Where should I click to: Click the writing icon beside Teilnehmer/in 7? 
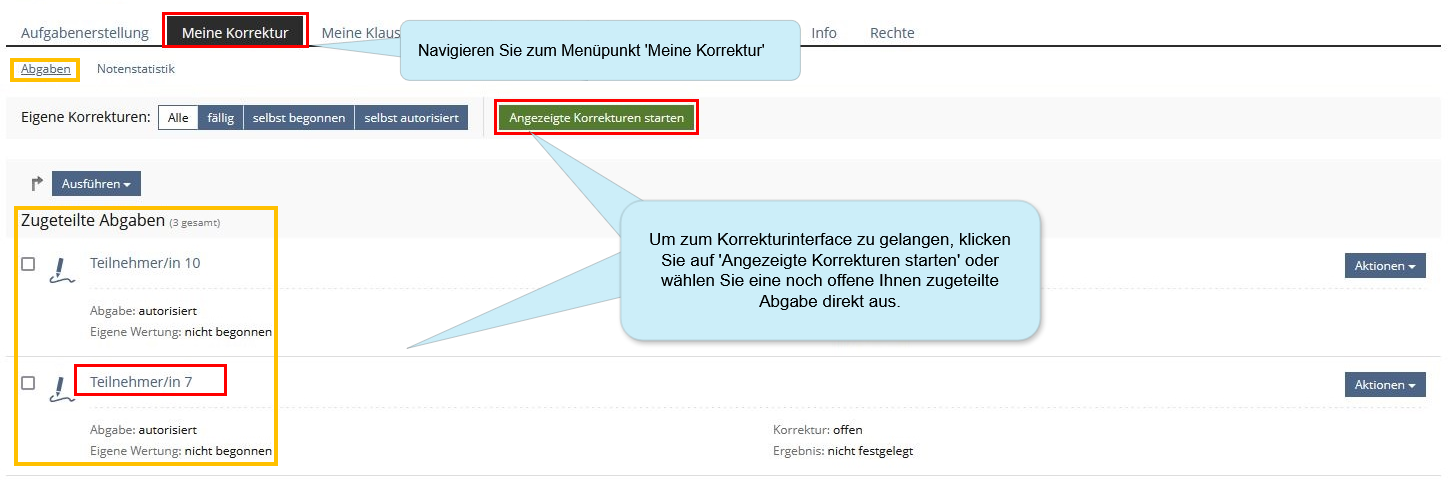pyautogui.click(x=62, y=389)
